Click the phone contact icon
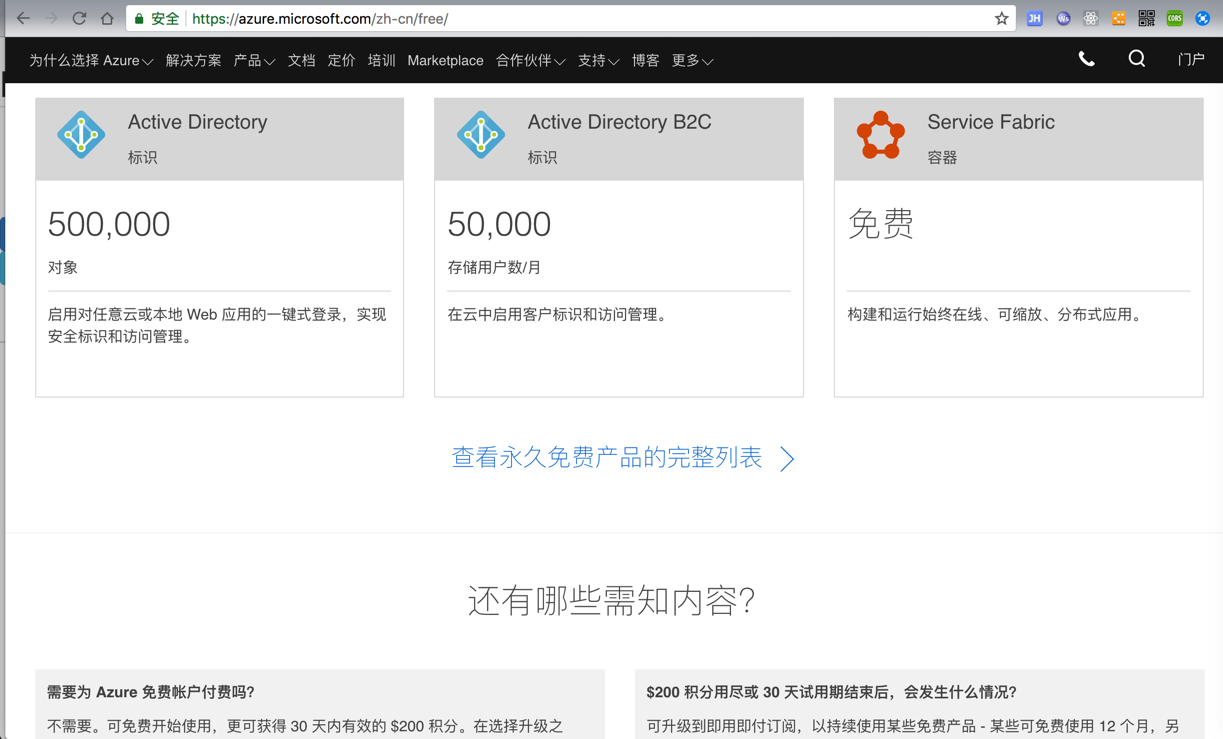Screen dimensions: 1223x739 click(x=1087, y=60)
